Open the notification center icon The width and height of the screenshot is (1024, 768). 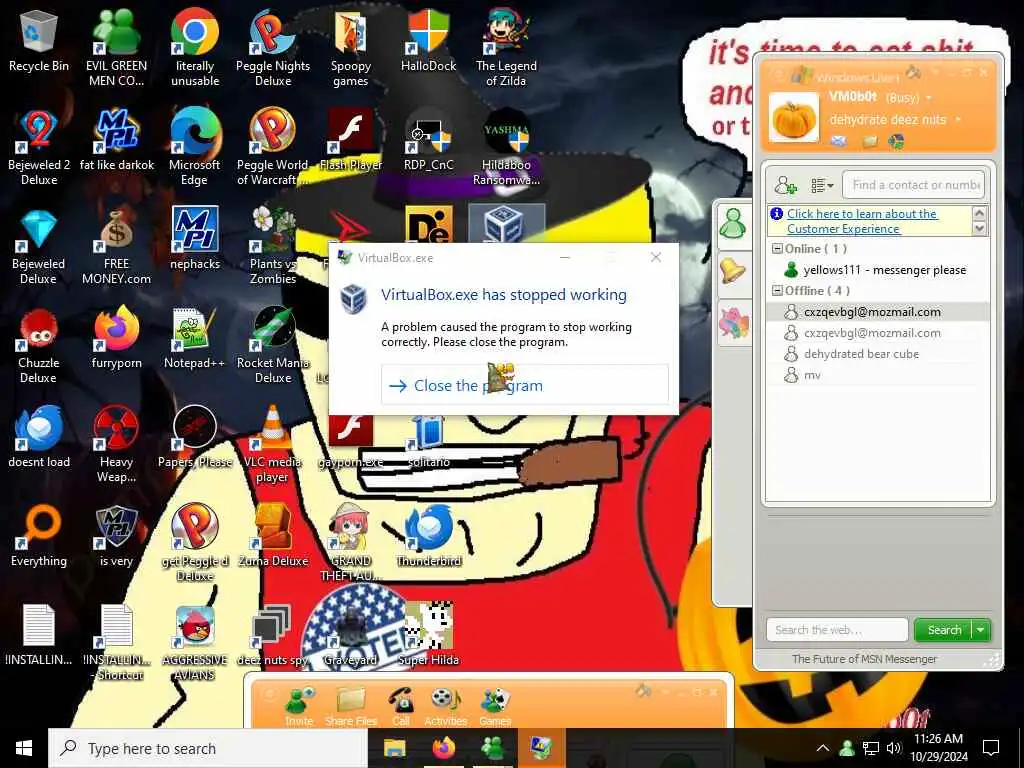click(991, 748)
